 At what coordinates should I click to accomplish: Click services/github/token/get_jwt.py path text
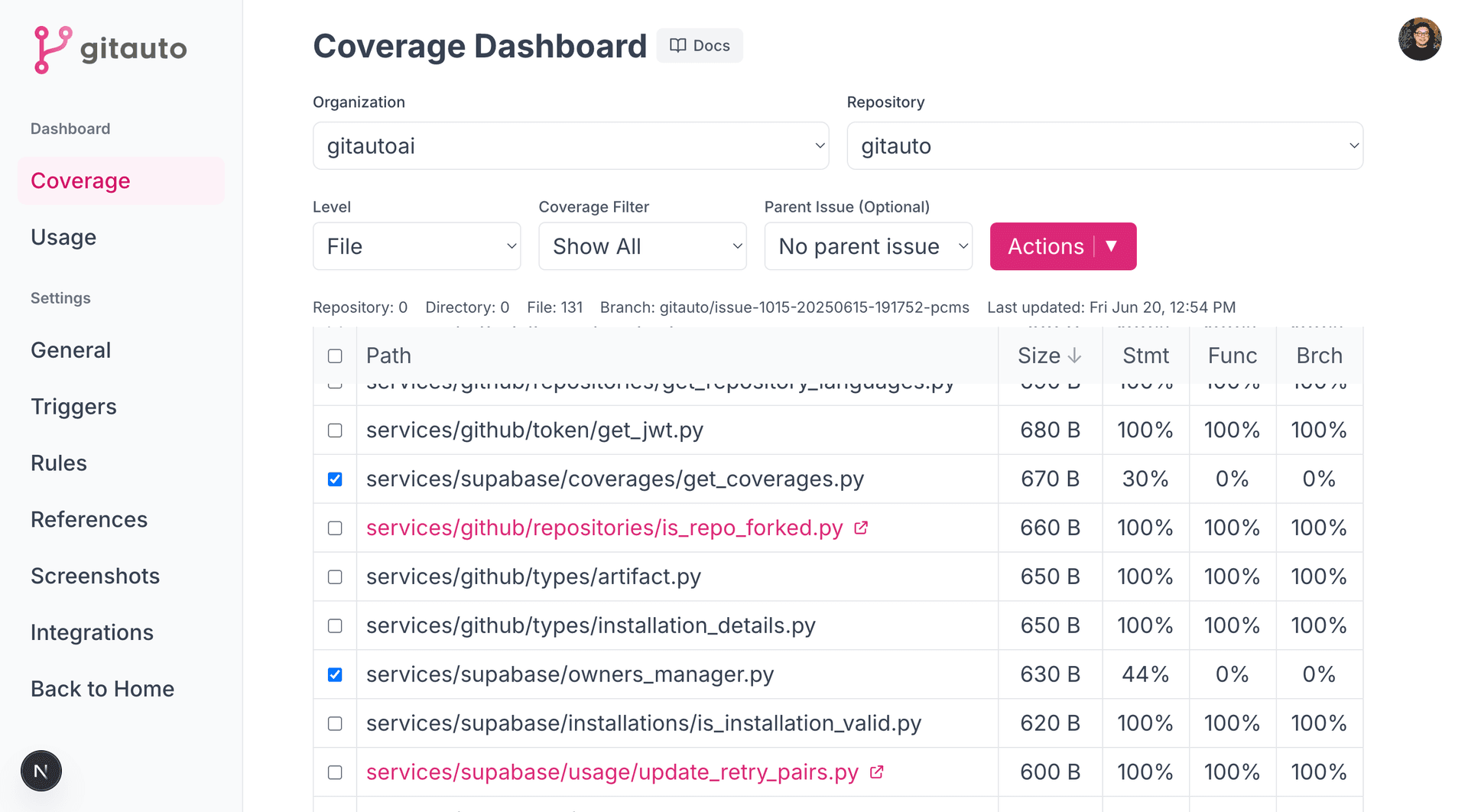[x=534, y=430]
